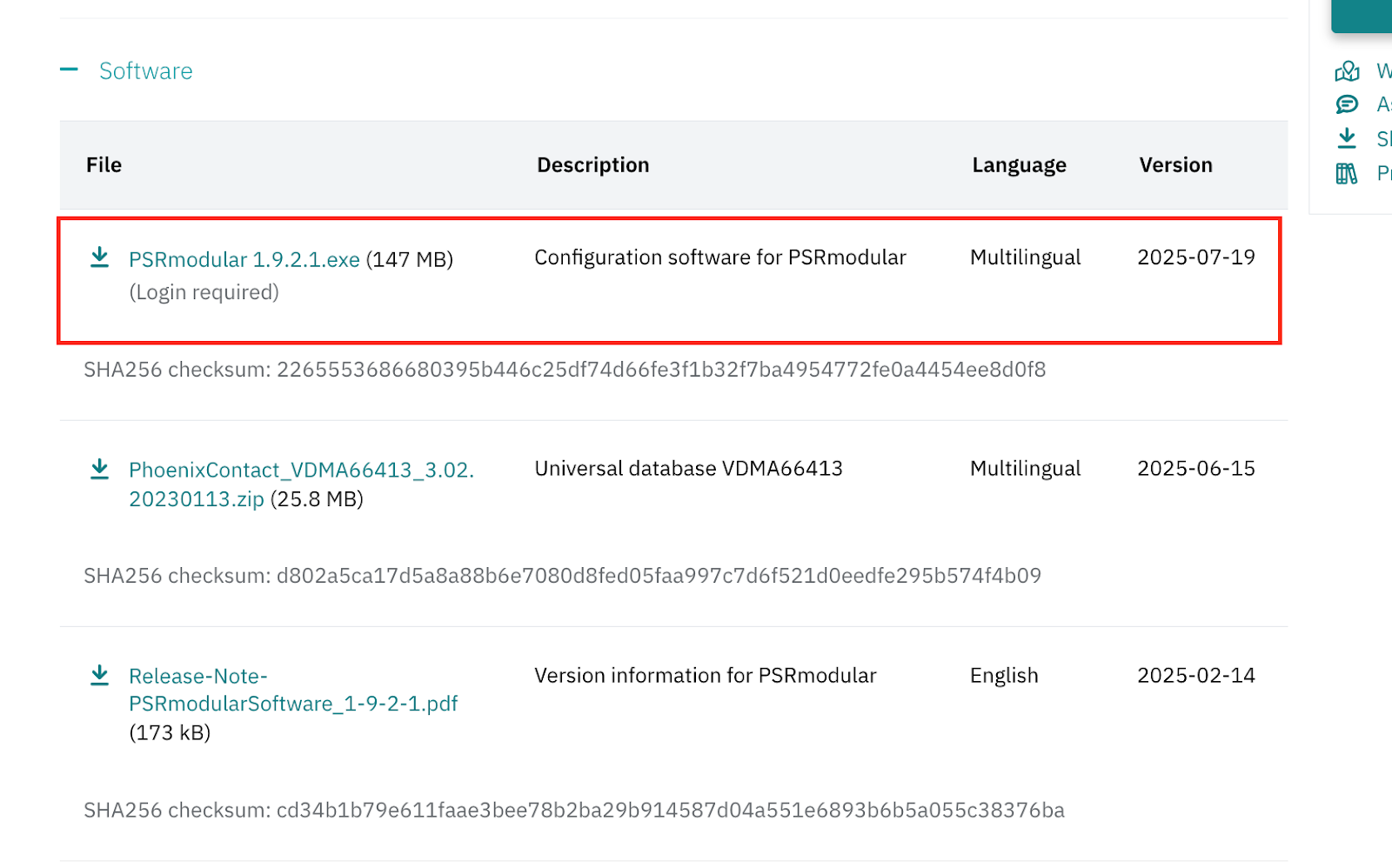Click the books library sidebar icon
Viewport: 1392px width, 868px height.
coord(1347,174)
